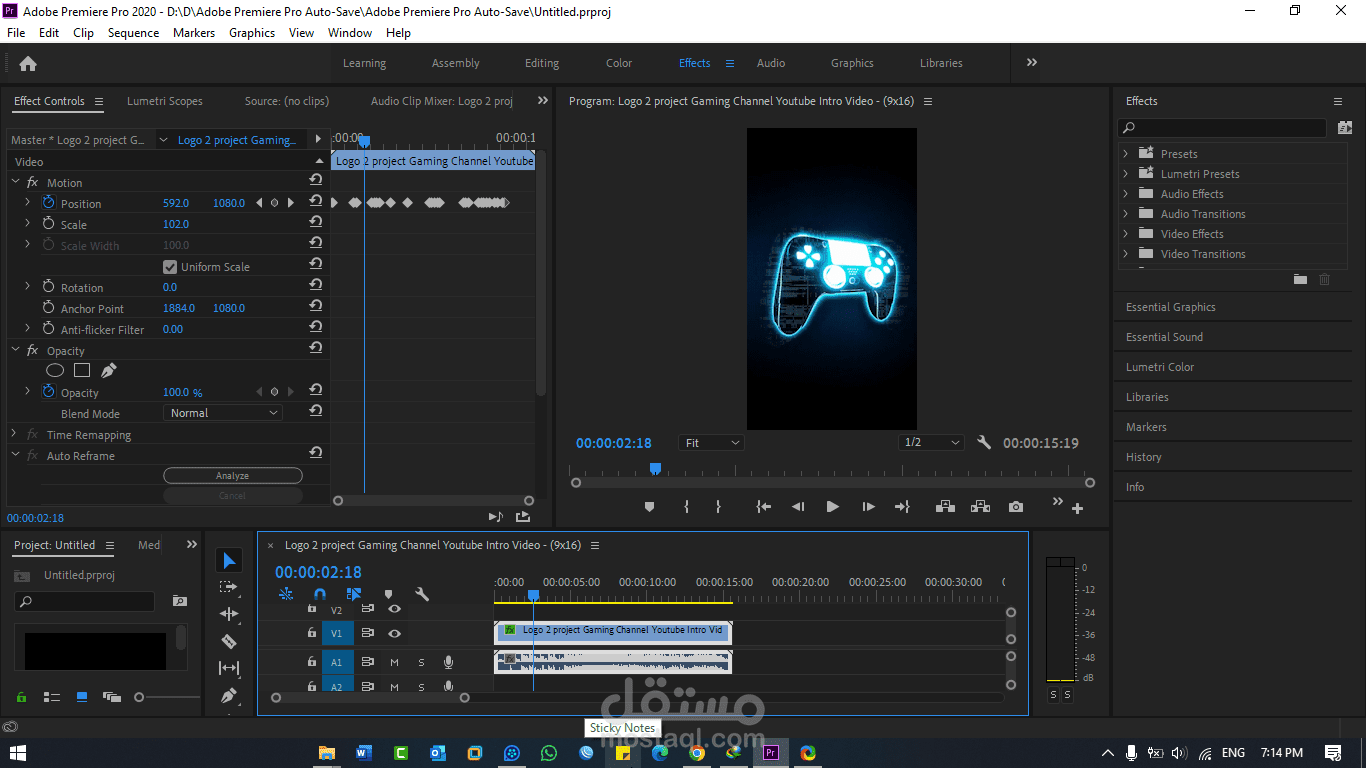
Task: Toggle Uniform Scale checkbox
Action: (170, 267)
